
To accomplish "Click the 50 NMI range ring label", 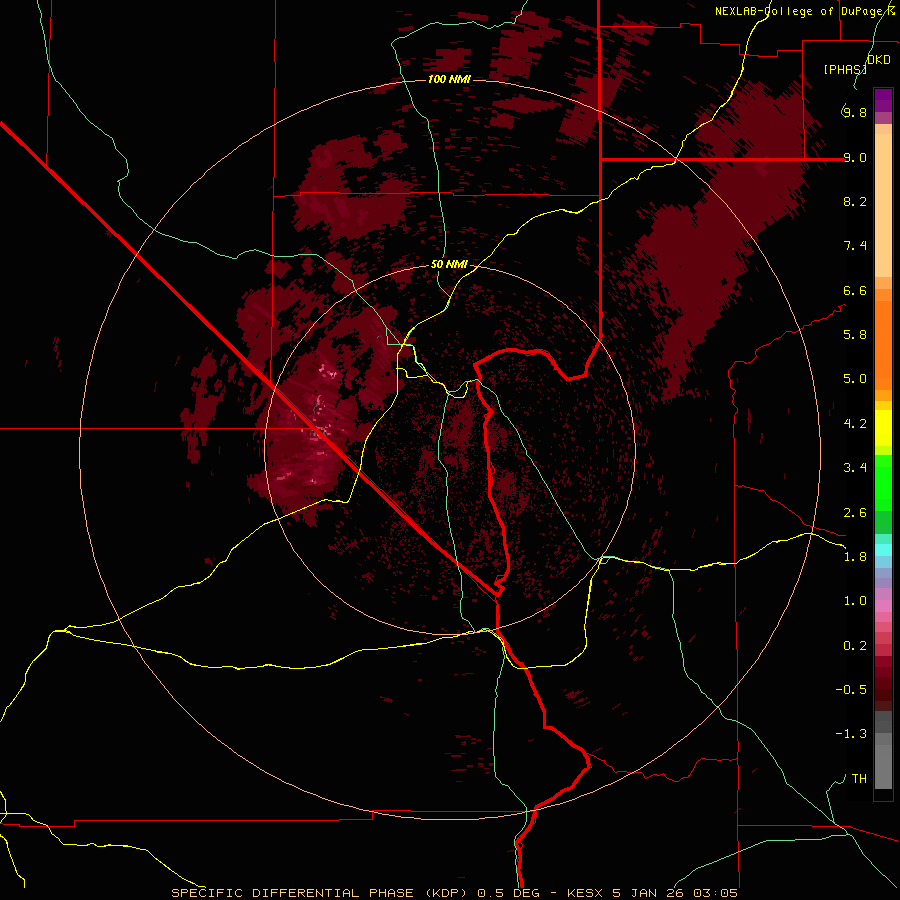I will point(449,265).
